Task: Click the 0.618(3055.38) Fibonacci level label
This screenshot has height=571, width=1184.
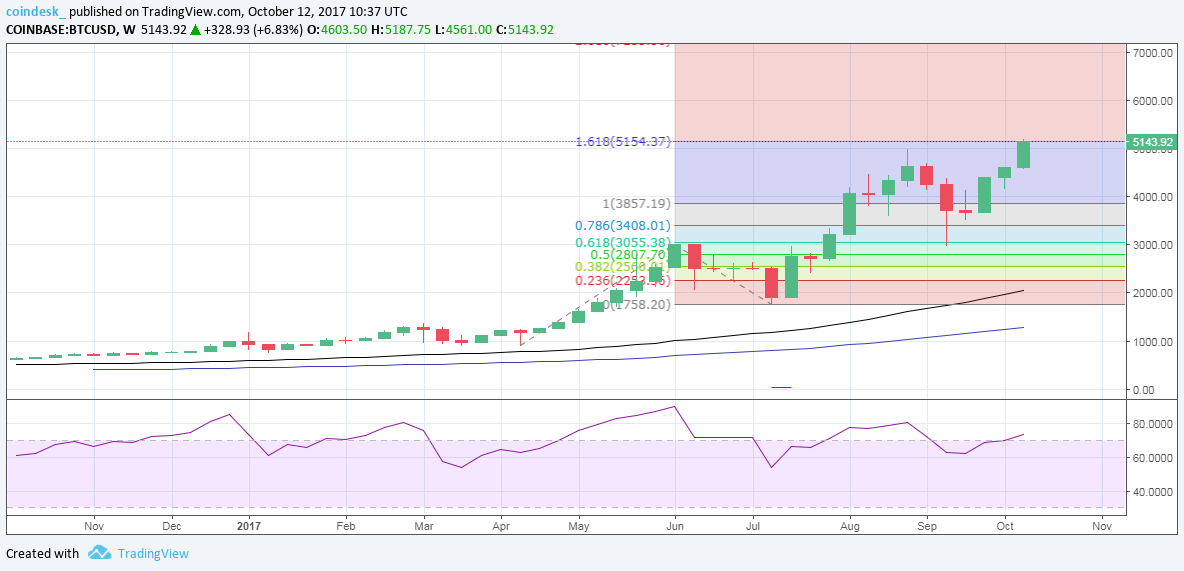Action: tap(624, 242)
